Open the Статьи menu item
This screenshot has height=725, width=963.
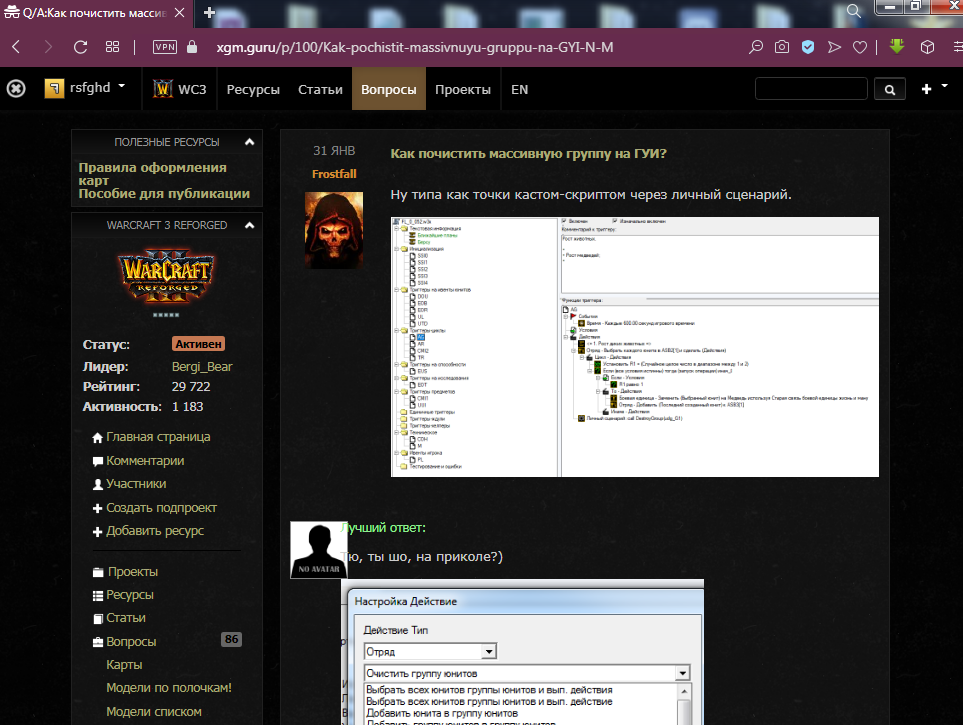[x=321, y=90]
